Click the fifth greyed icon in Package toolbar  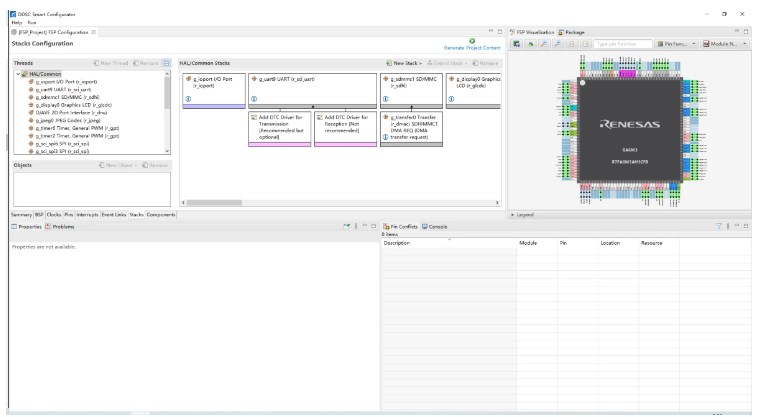(x=572, y=44)
